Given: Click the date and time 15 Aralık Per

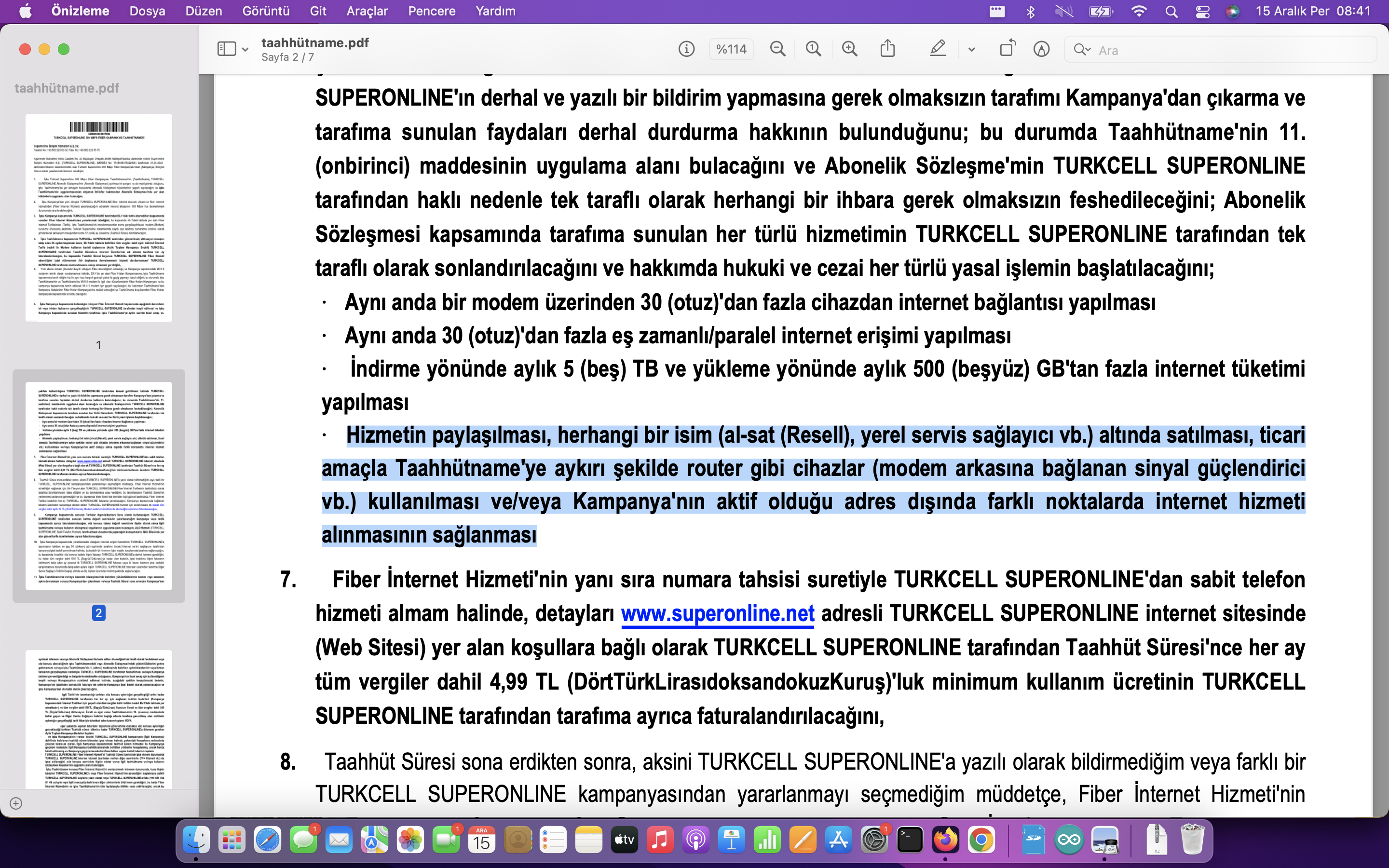Looking at the screenshot, I should point(1292,11).
